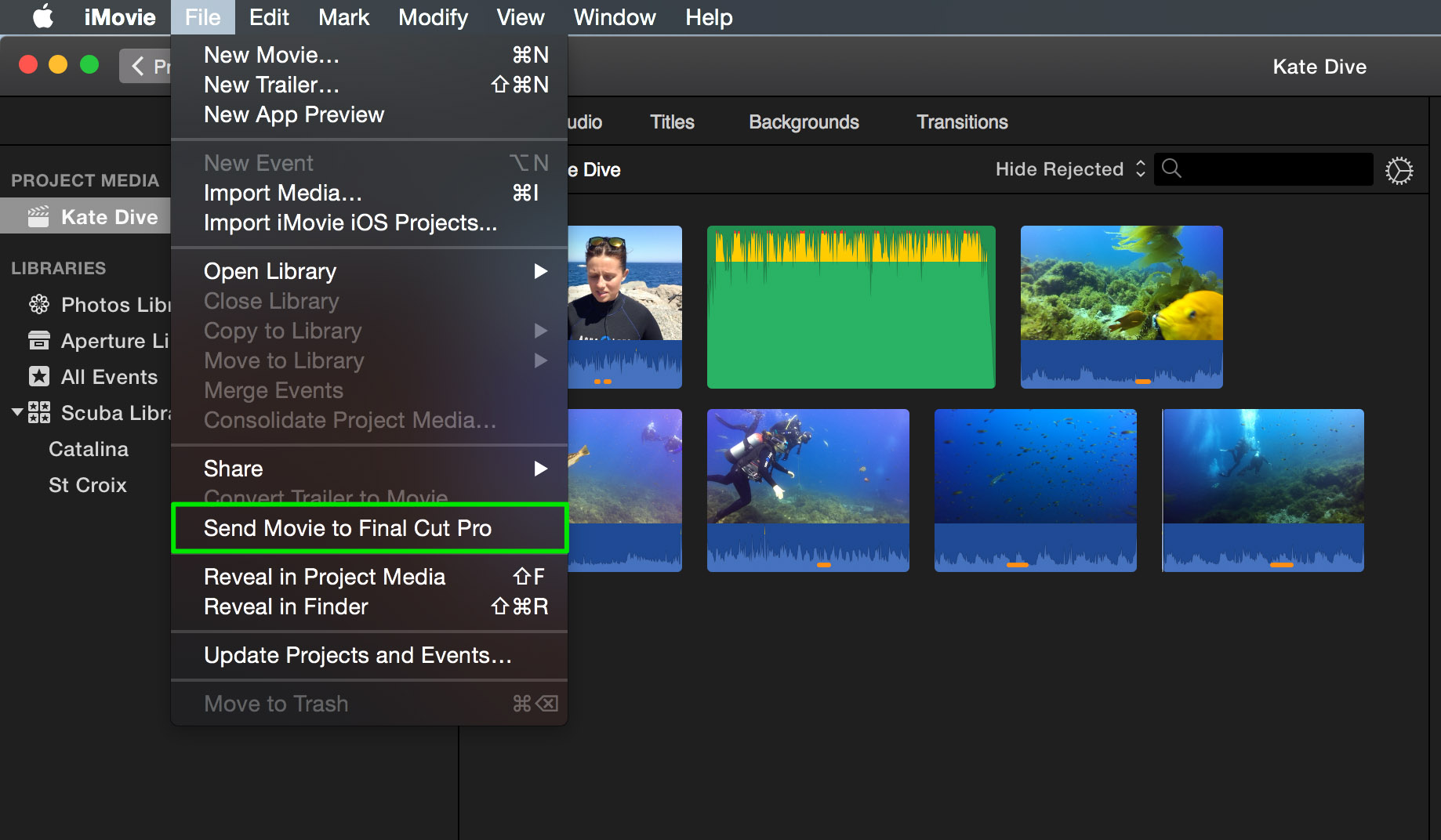1441x840 pixels.
Task: Select the scuba divers swimming clip
Action: (808, 491)
